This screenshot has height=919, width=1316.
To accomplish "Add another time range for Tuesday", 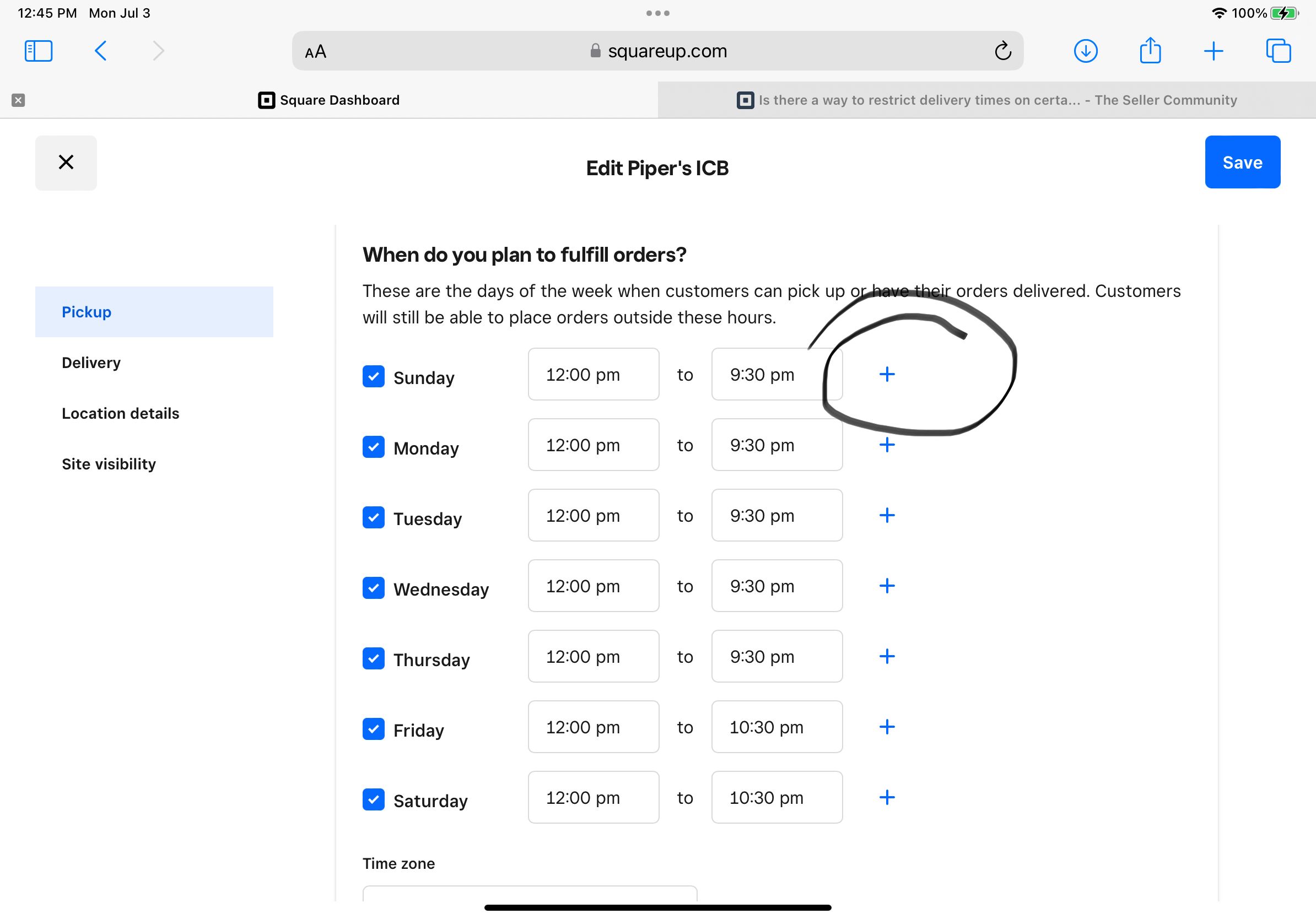I will [x=887, y=515].
